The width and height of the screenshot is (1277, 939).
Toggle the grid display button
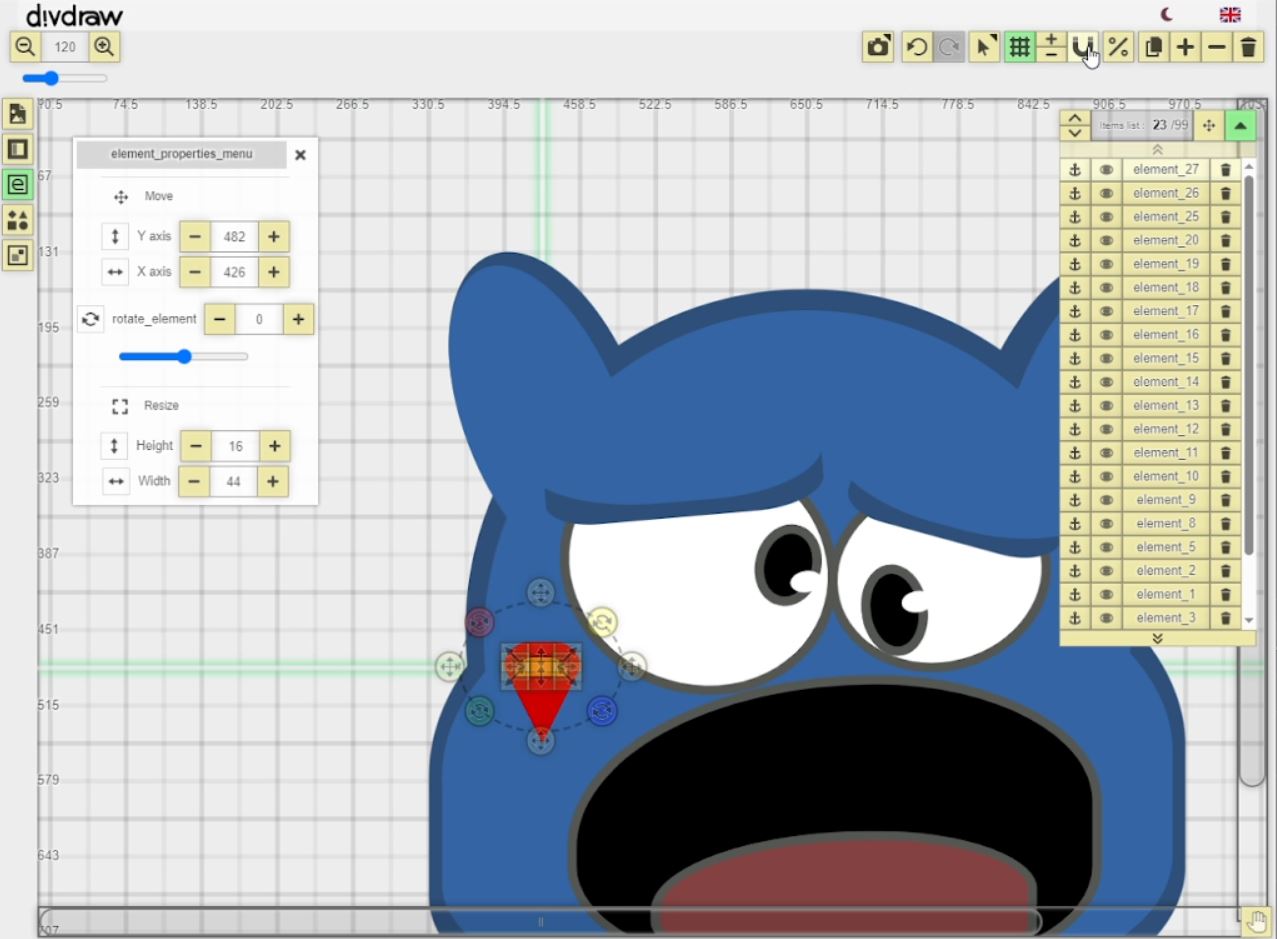[1019, 47]
